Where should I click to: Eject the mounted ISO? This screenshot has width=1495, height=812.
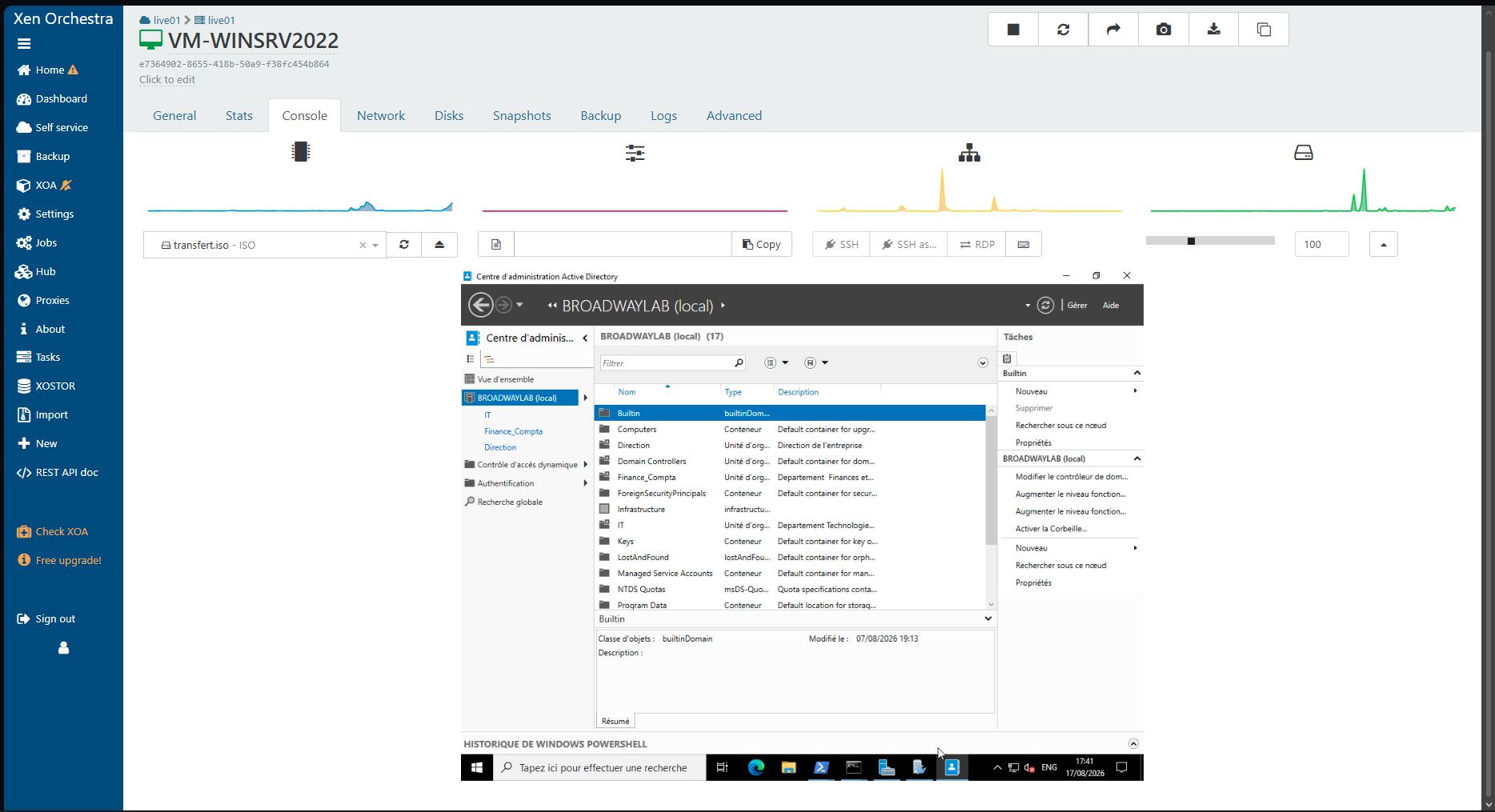(x=439, y=245)
